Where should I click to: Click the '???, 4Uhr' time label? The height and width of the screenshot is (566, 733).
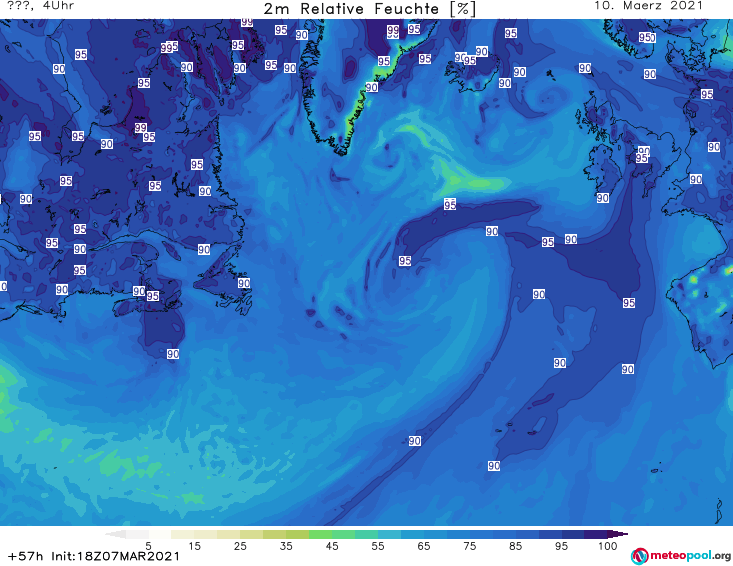coord(41,6)
